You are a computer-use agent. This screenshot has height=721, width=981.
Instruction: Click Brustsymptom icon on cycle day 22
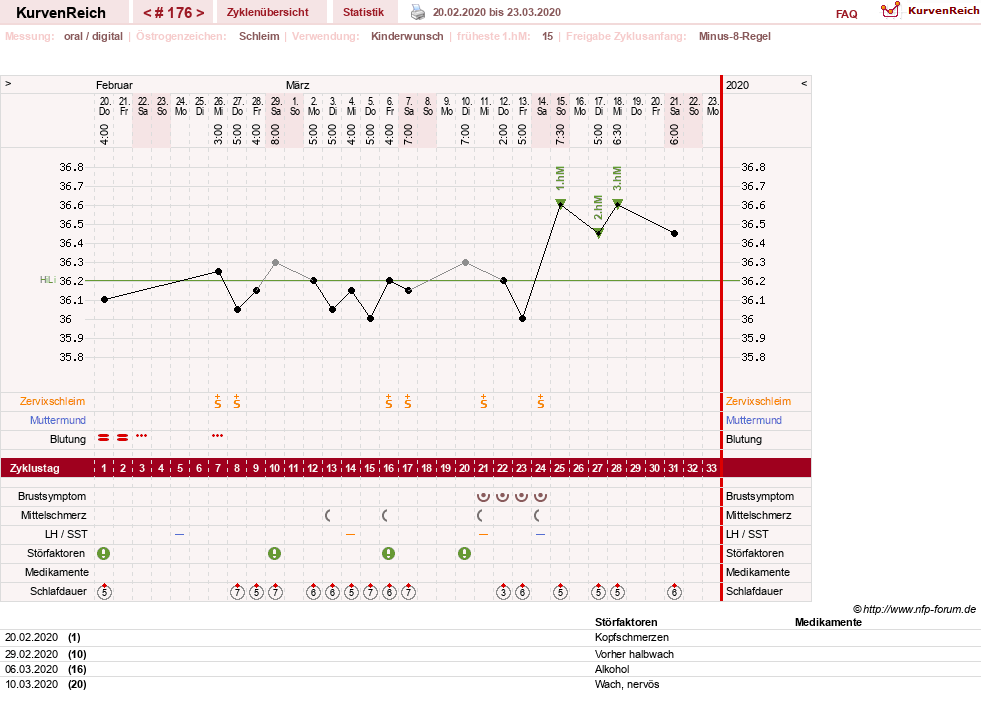tap(502, 496)
